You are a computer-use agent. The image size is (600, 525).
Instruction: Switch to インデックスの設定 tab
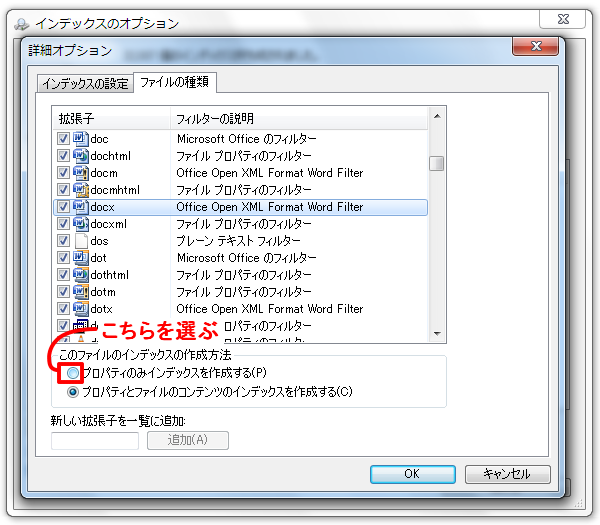[x=85, y=83]
